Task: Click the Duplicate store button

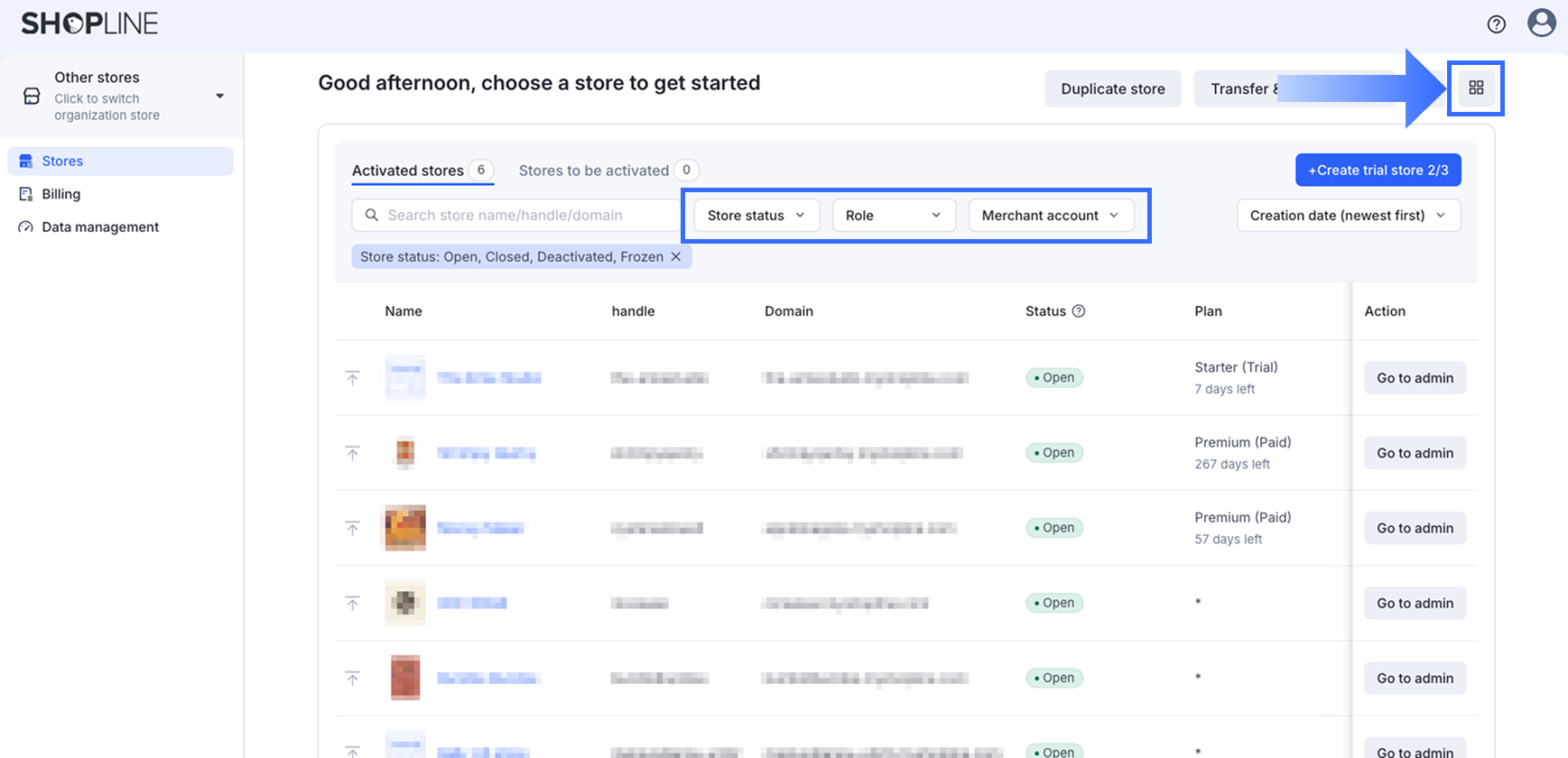Action: [1112, 88]
